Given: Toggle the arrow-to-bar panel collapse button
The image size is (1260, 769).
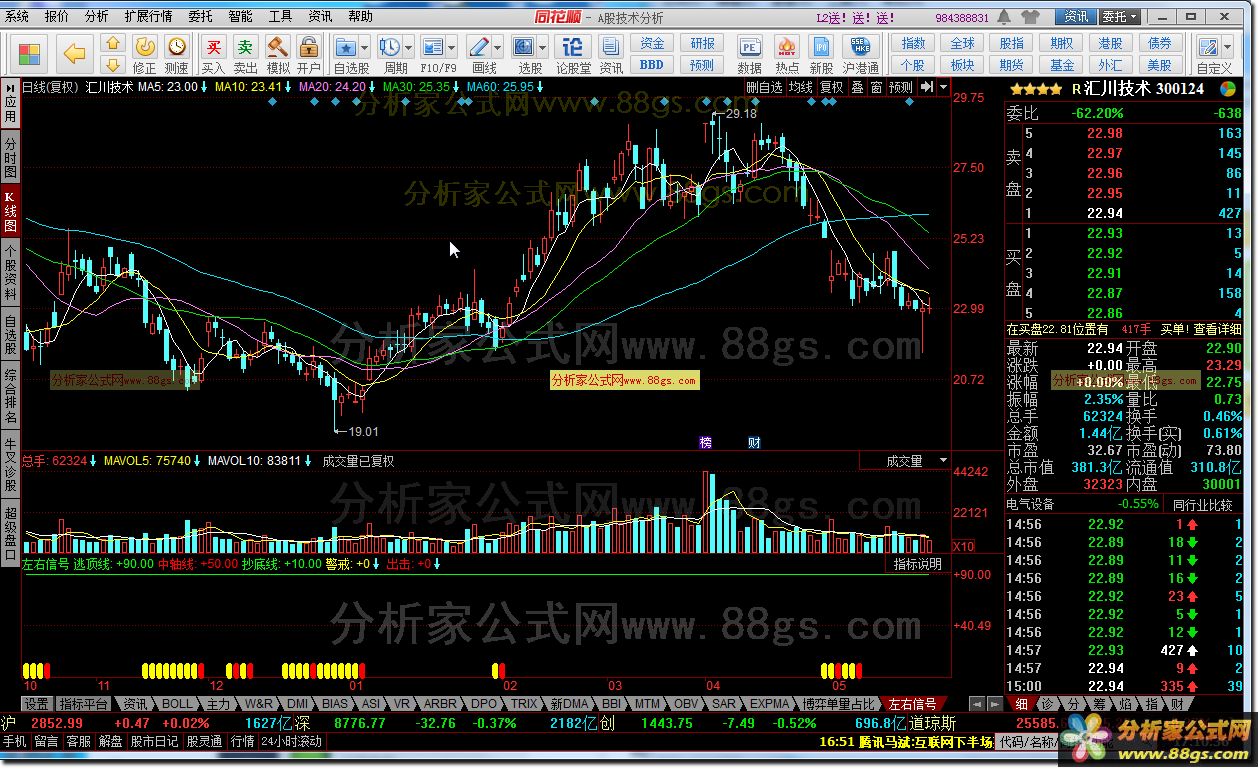Looking at the screenshot, I should click(926, 87).
